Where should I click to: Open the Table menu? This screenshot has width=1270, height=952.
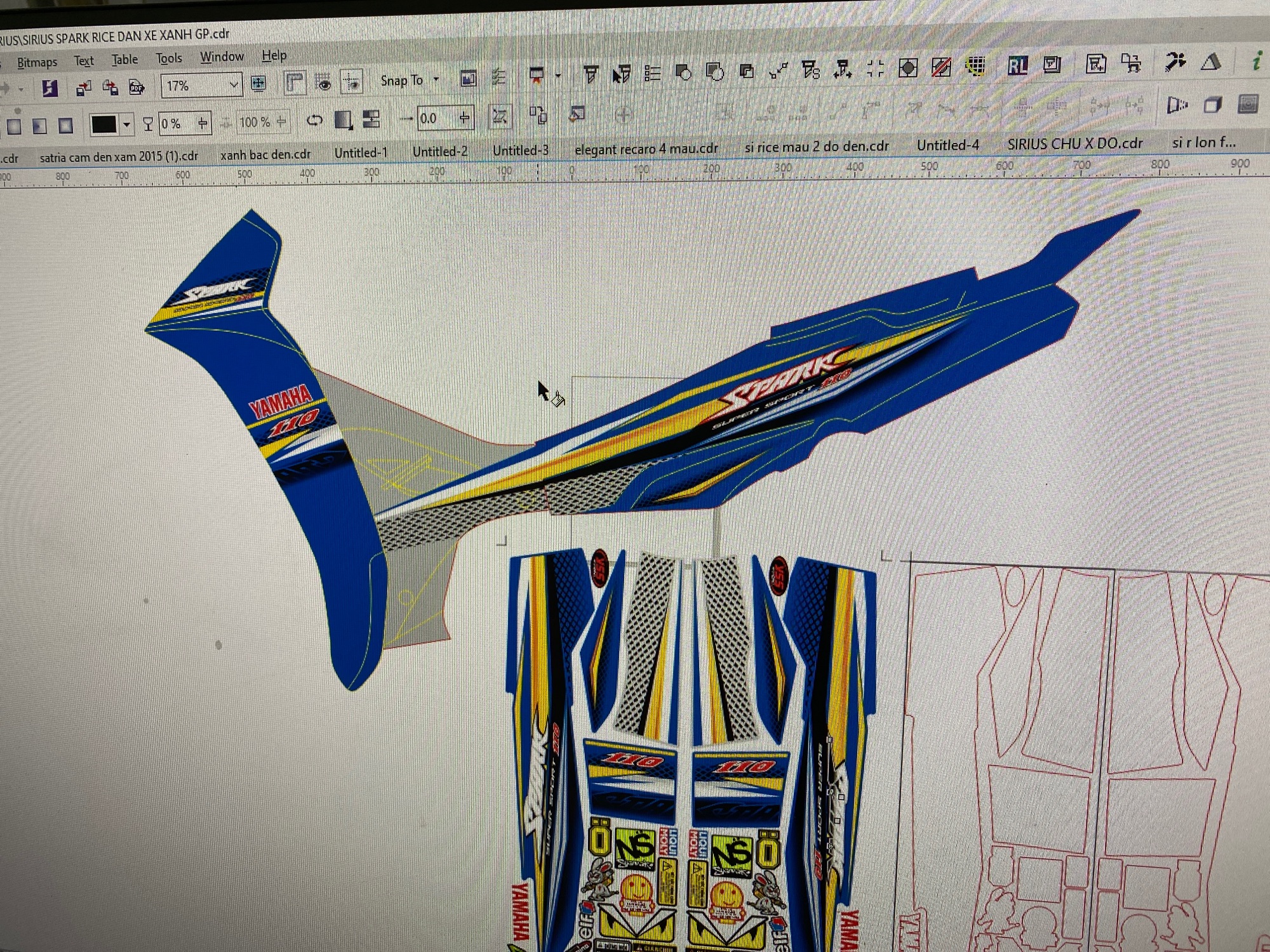(x=124, y=60)
